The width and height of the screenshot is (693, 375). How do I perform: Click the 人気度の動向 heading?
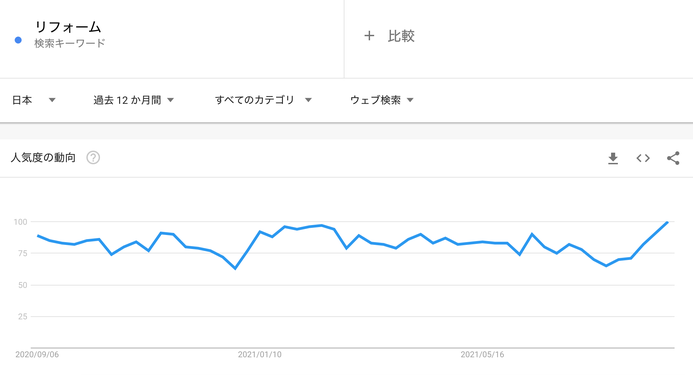[x=43, y=157]
